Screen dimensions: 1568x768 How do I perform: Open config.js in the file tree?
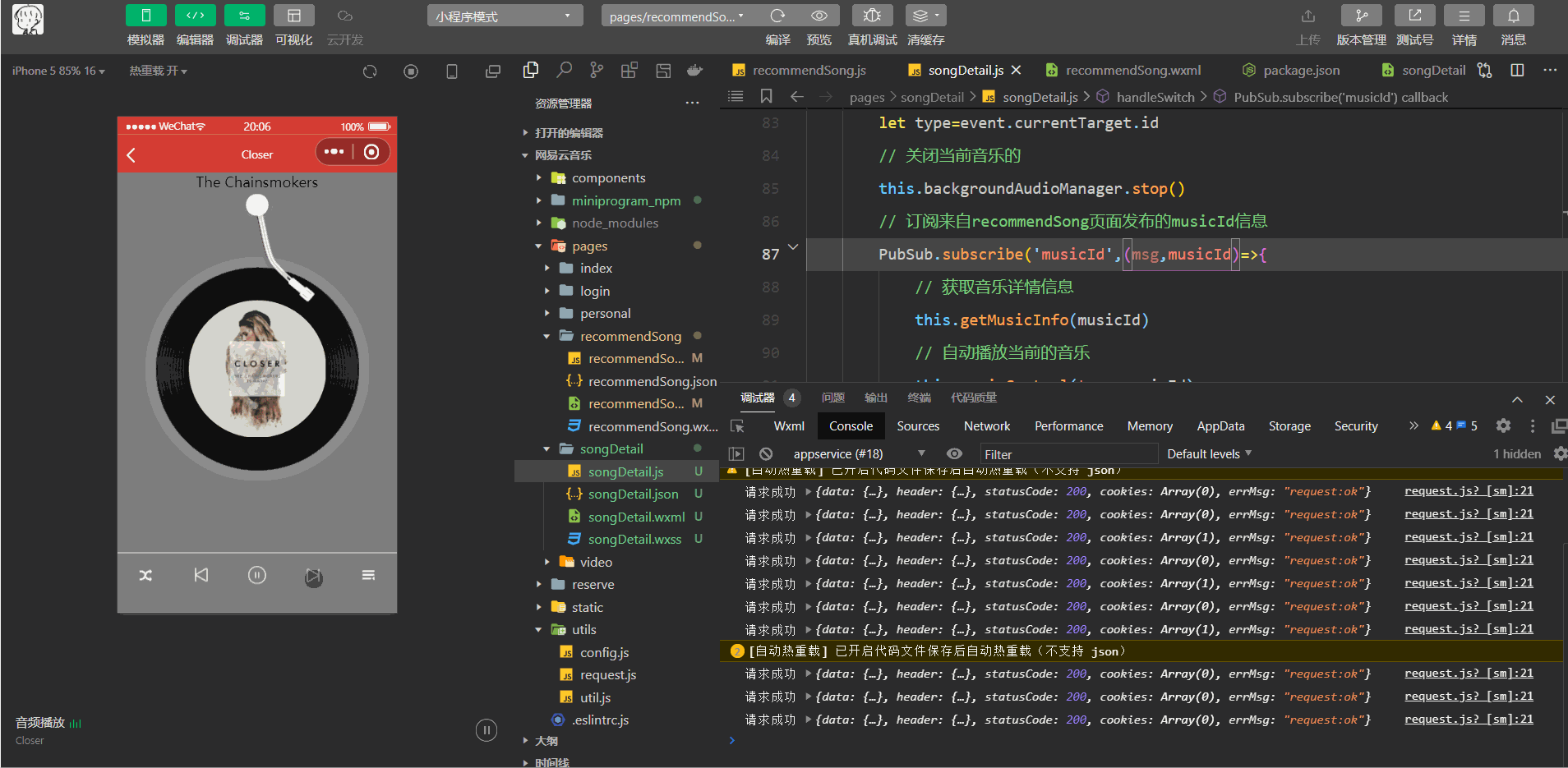coord(604,652)
